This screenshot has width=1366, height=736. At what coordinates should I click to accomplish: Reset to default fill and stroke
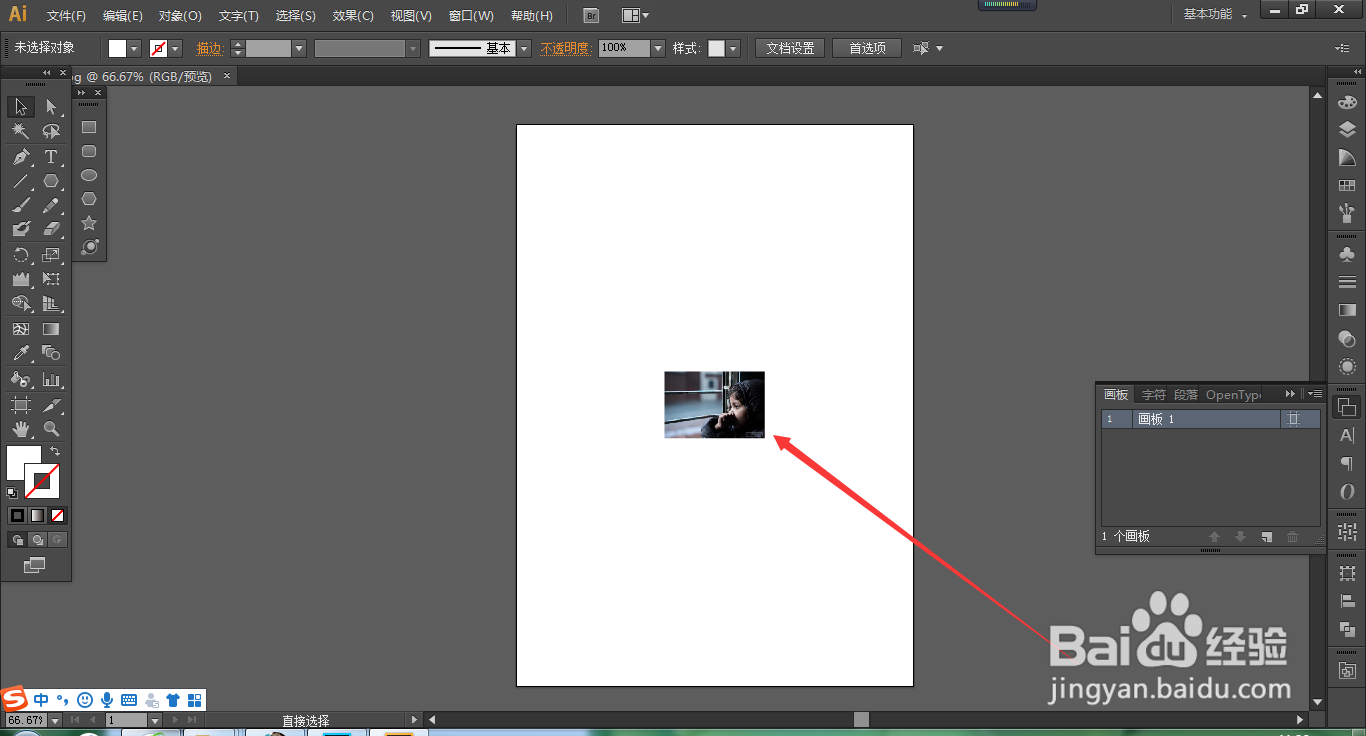point(12,492)
